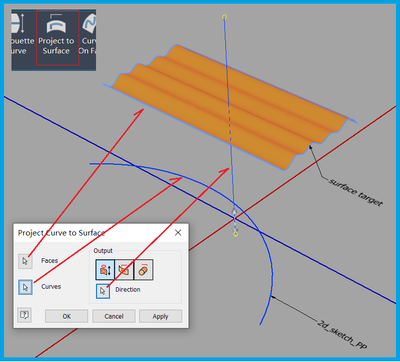This screenshot has width=400, height=362.
Task: Select Project to closest point output option
Action: point(124,270)
